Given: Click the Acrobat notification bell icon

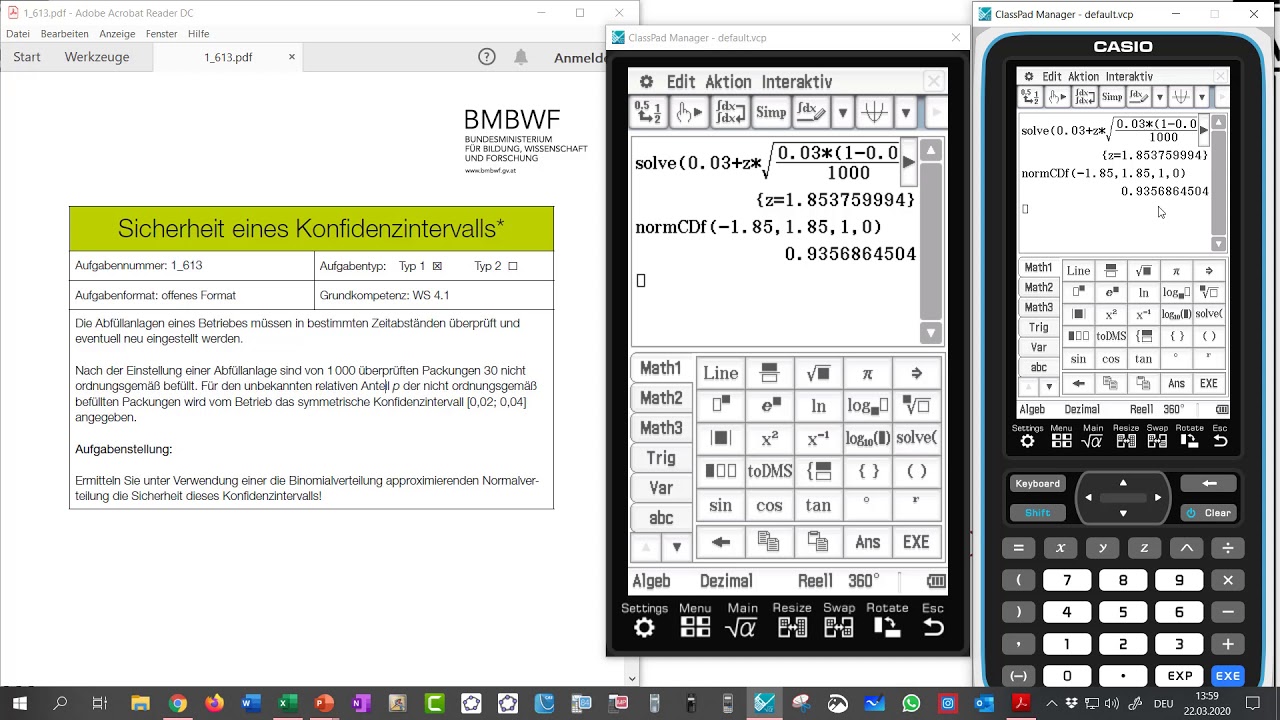Looking at the screenshot, I should click(521, 57).
